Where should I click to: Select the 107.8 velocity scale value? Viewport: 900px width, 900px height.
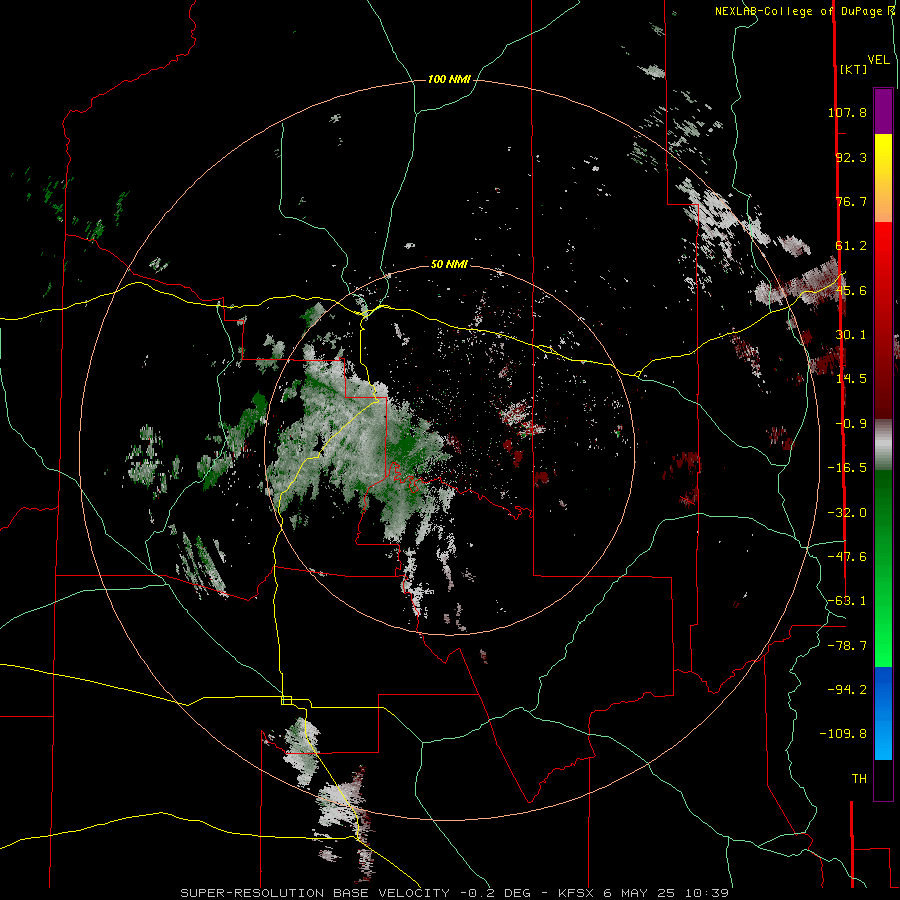[x=847, y=112]
